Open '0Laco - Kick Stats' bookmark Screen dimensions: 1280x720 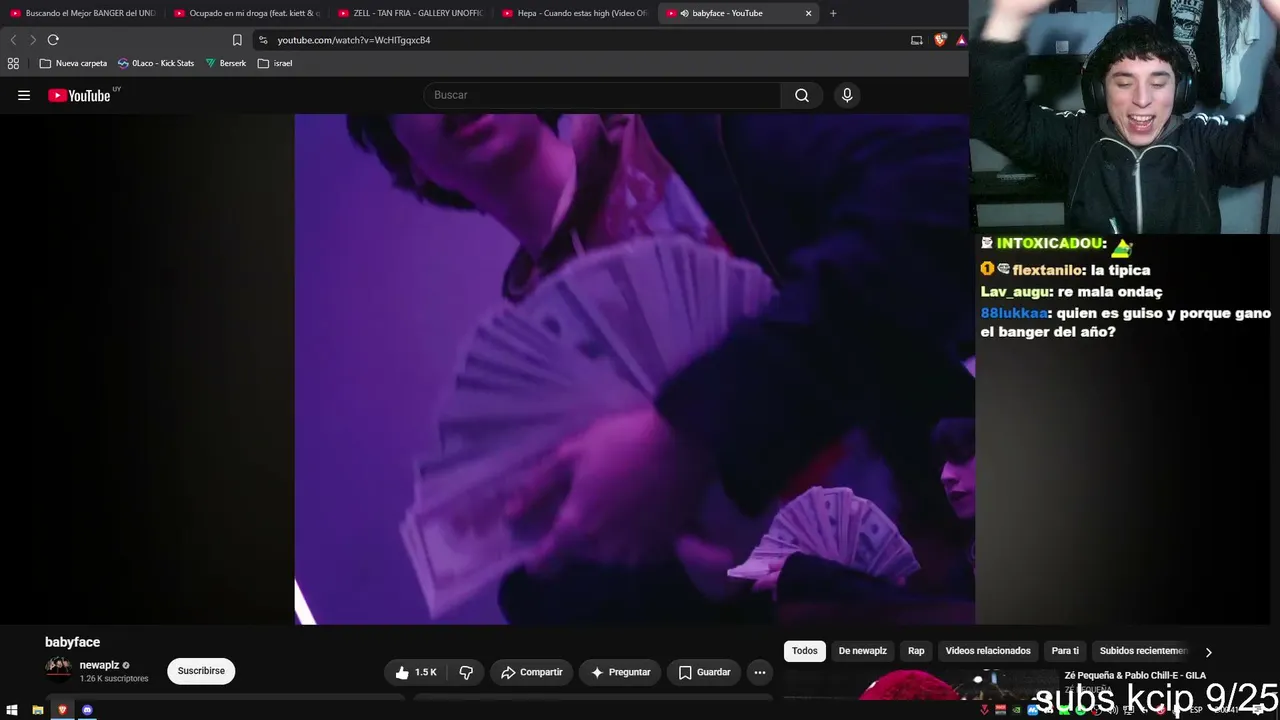coord(156,63)
